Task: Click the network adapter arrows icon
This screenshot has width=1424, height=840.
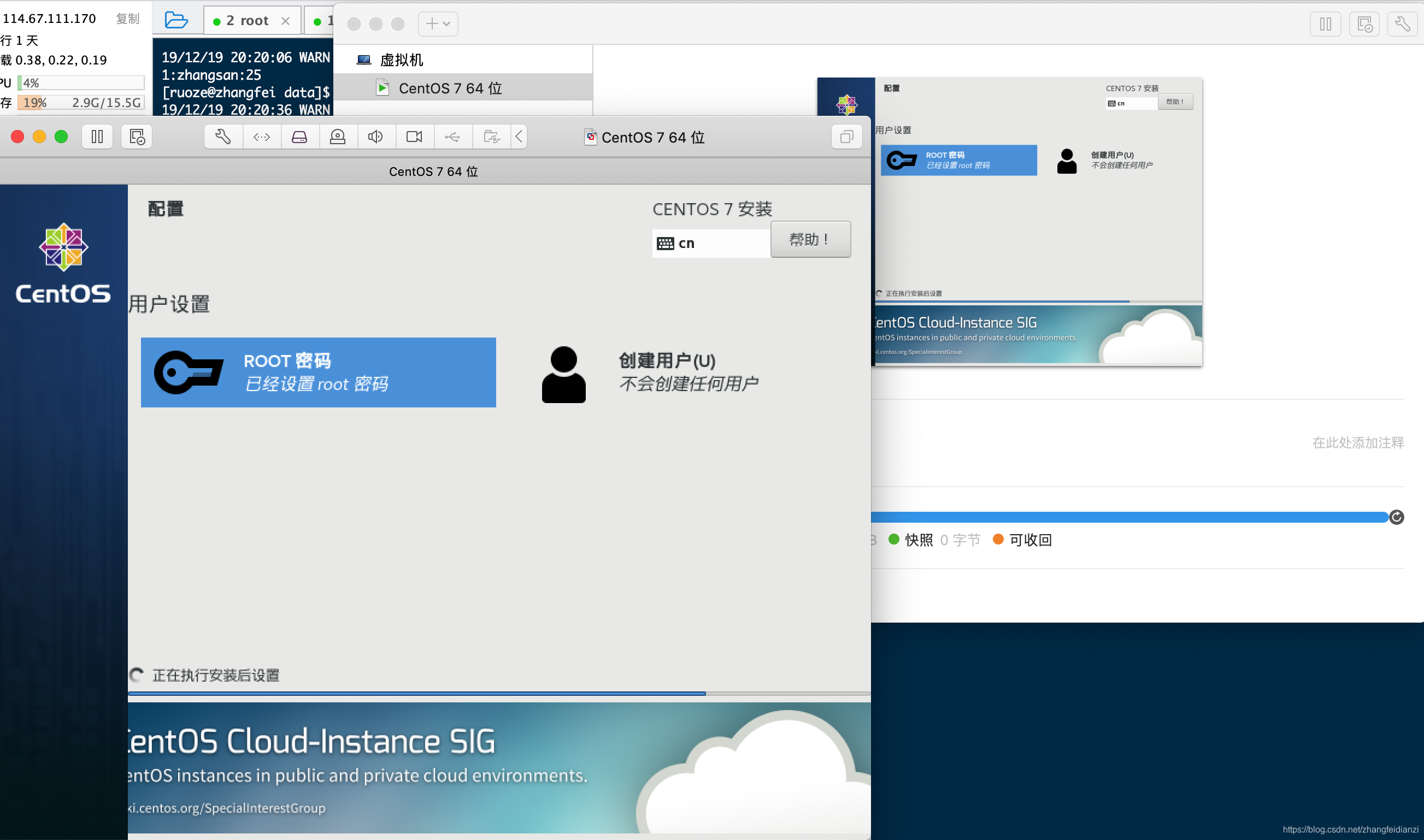Action: tap(262, 137)
